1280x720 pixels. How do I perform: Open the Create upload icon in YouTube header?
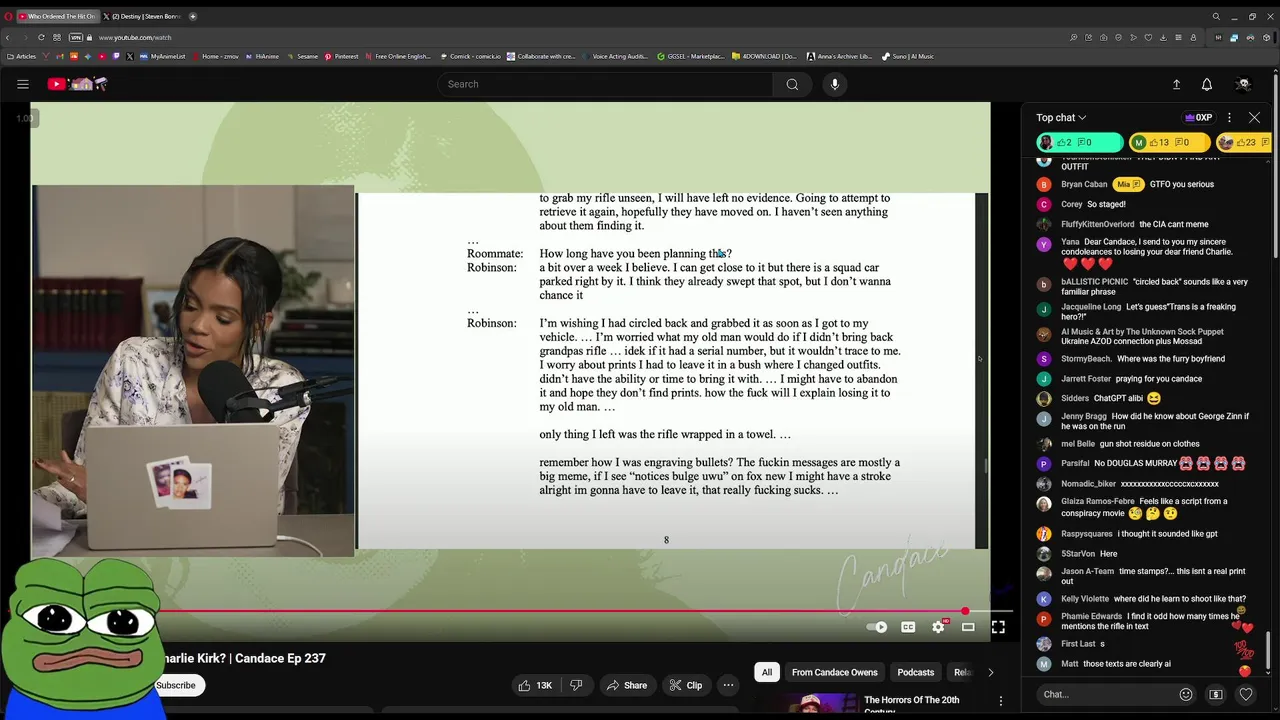[1176, 84]
